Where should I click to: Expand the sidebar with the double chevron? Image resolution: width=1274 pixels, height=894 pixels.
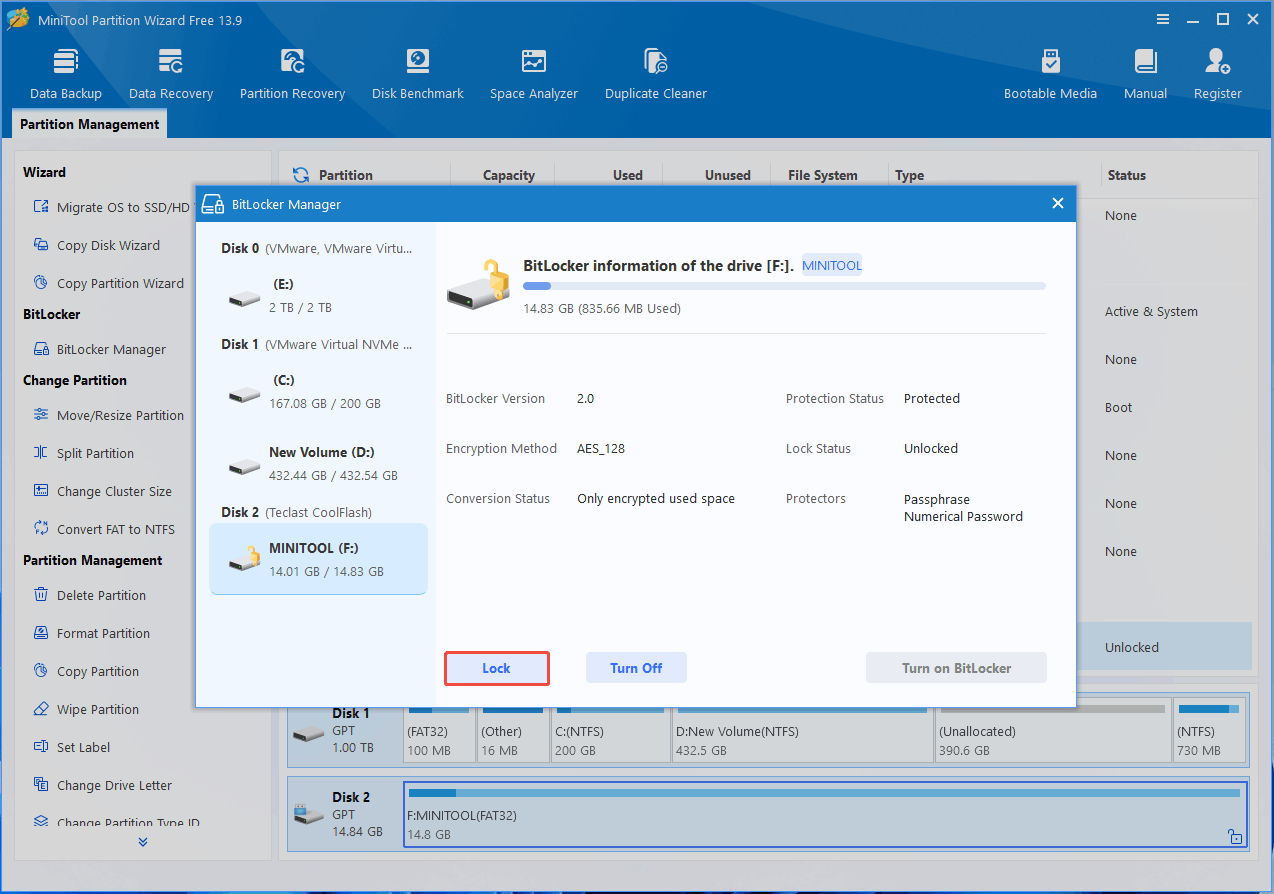[143, 842]
